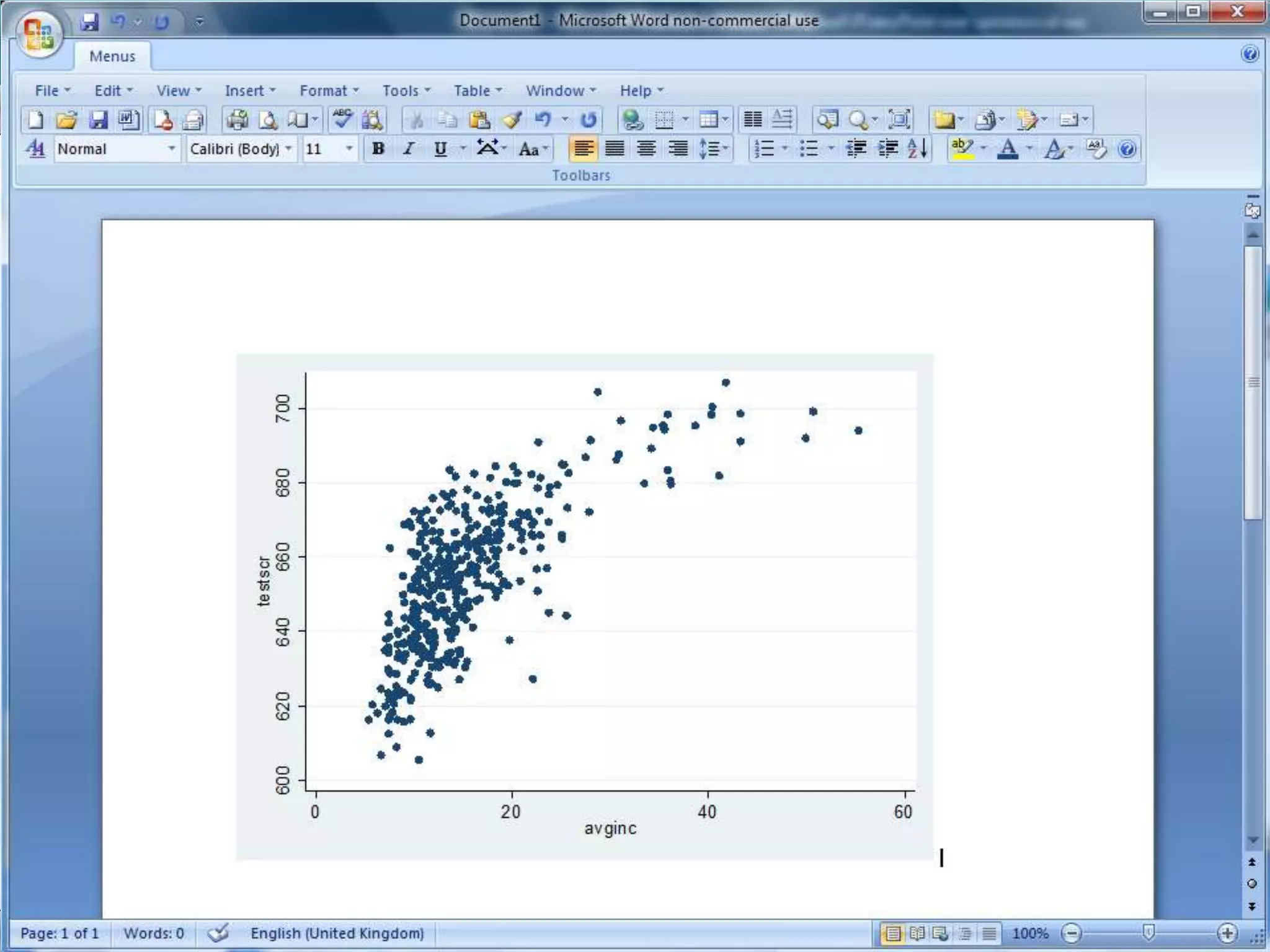The height and width of the screenshot is (952, 1270).
Task: Open the Table menu
Action: (477, 90)
